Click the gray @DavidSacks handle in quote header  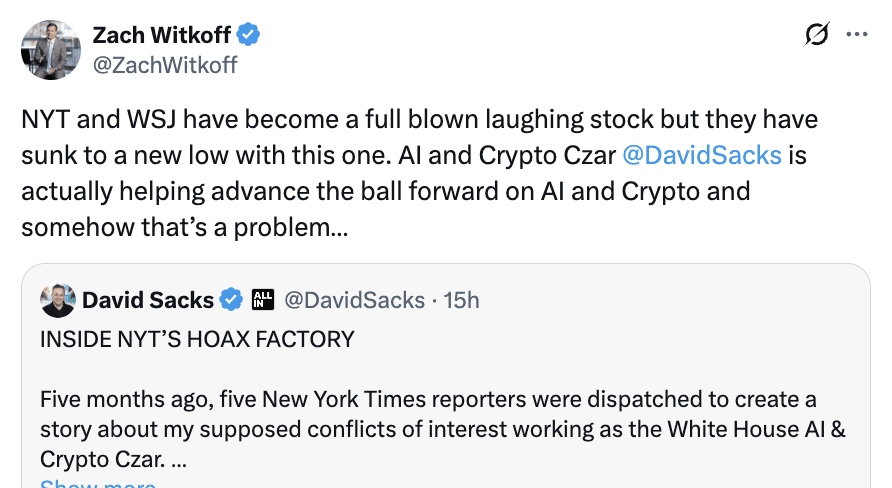pyautogui.click(x=355, y=300)
